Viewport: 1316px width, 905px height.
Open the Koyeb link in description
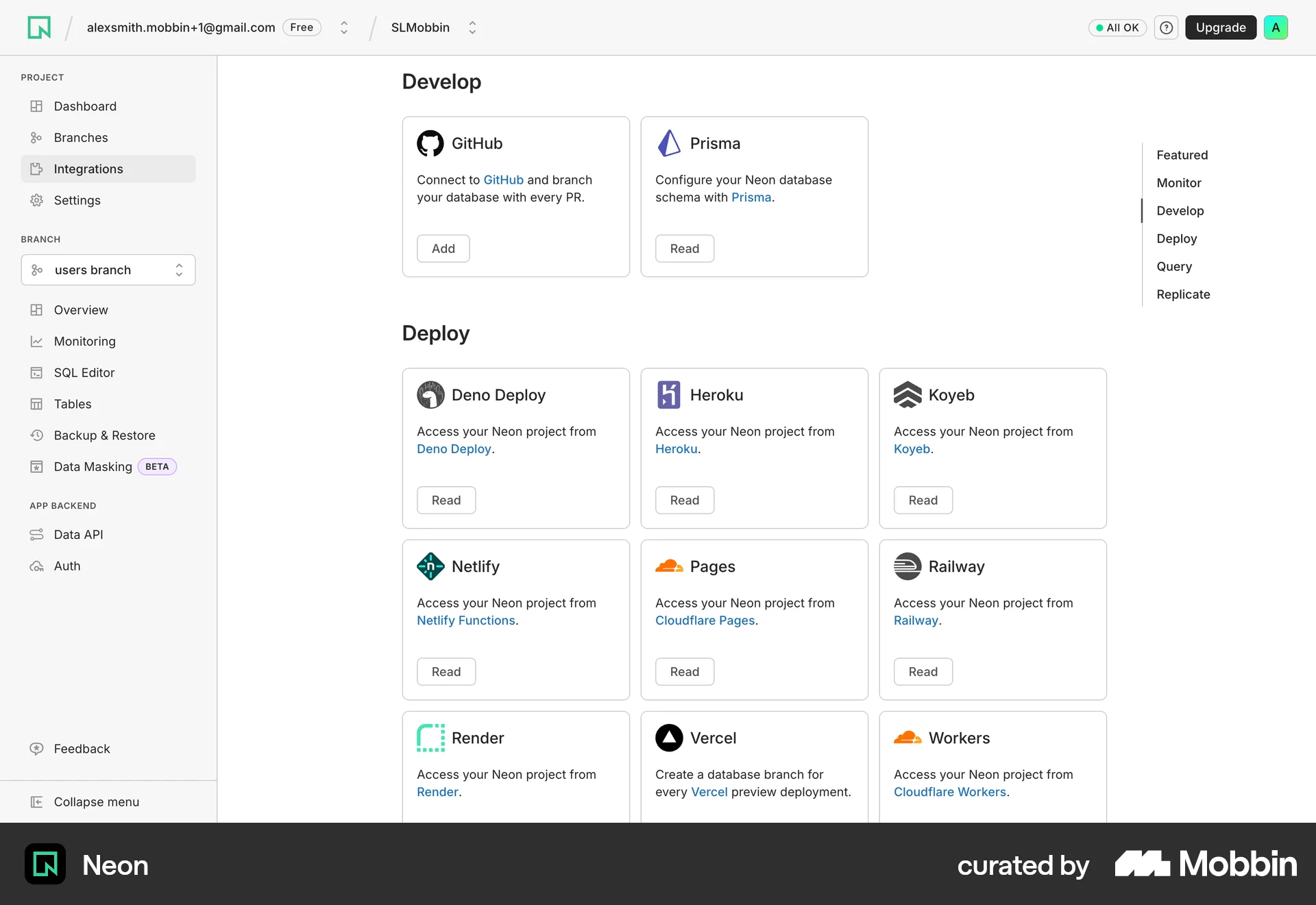(x=912, y=449)
